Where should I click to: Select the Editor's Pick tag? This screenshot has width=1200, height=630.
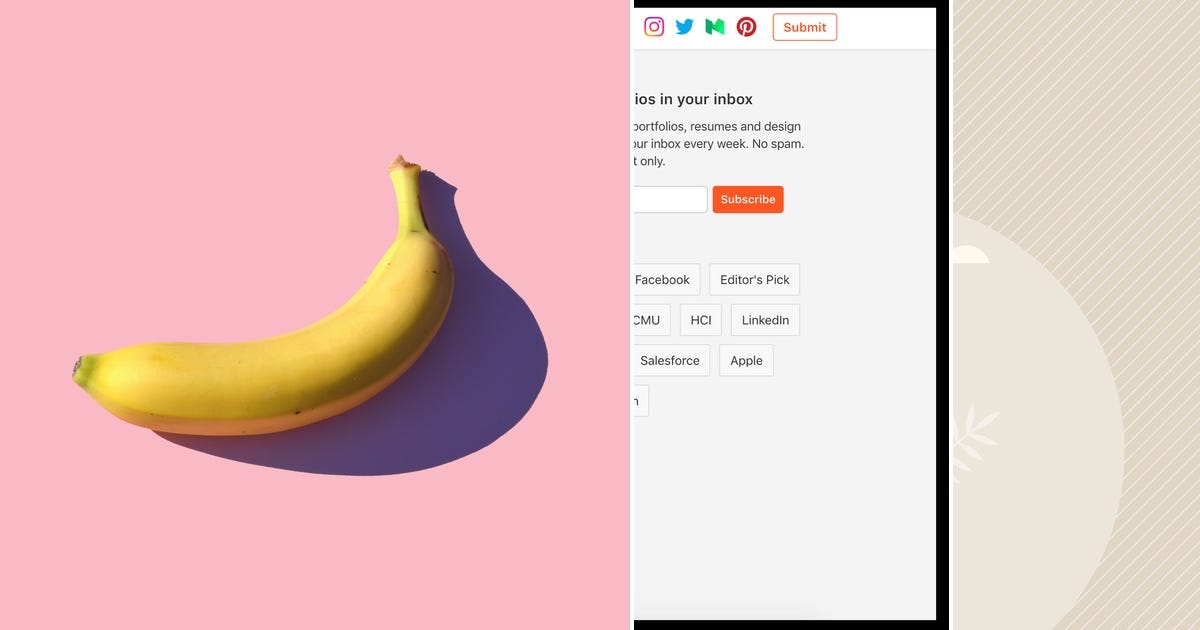[755, 280]
